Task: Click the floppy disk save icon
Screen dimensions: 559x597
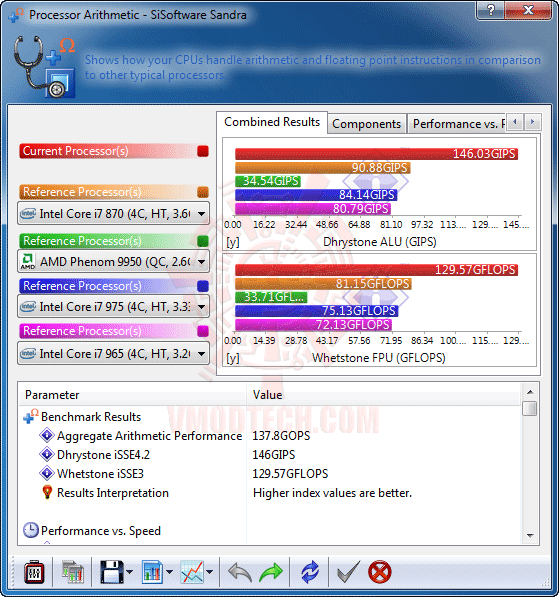Action: [x=112, y=571]
